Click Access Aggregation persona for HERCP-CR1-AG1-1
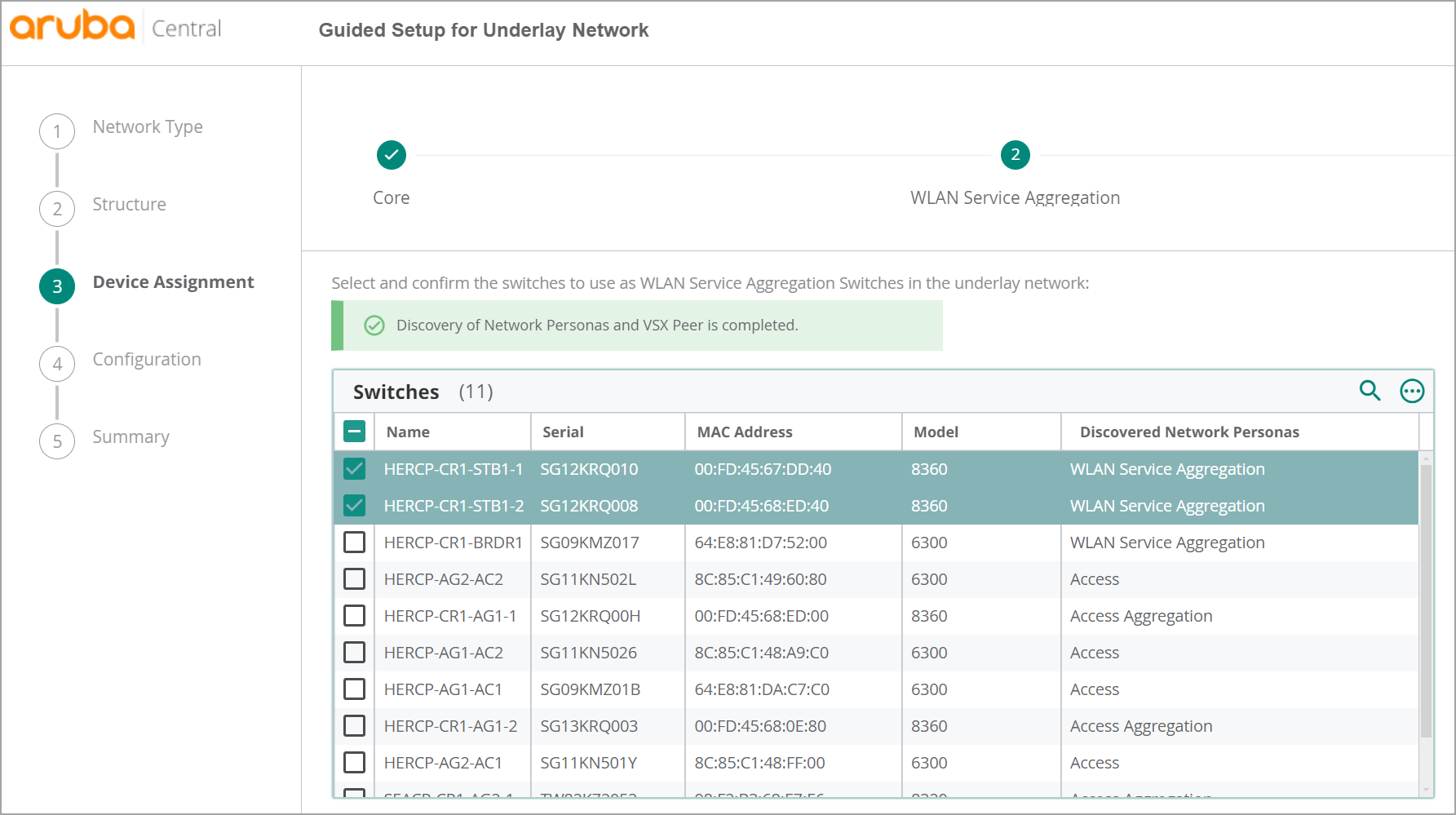Image resolution: width=1456 pixels, height=815 pixels. pos(1141,616)
